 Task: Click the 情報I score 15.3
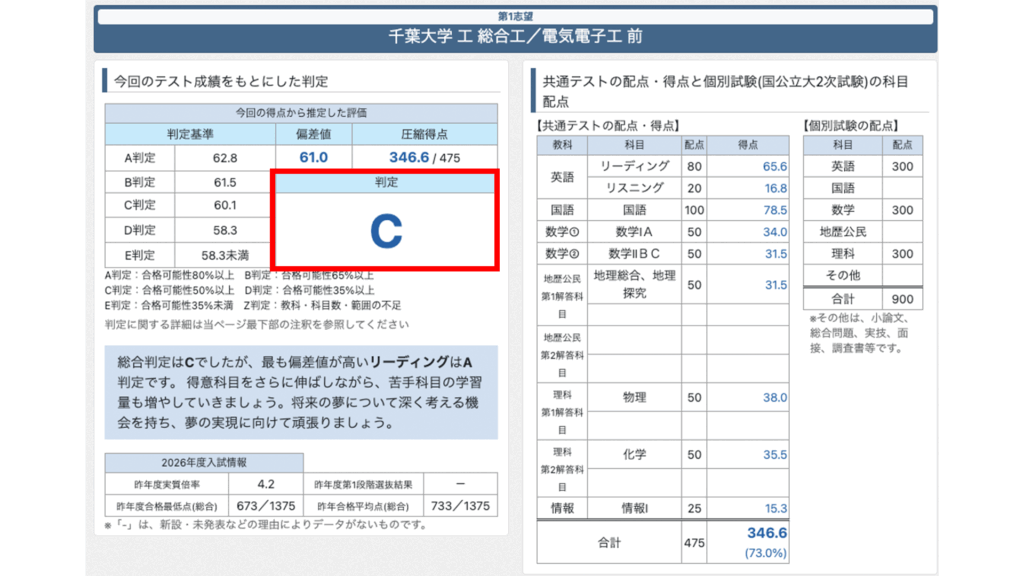click(x=774, y=508)
